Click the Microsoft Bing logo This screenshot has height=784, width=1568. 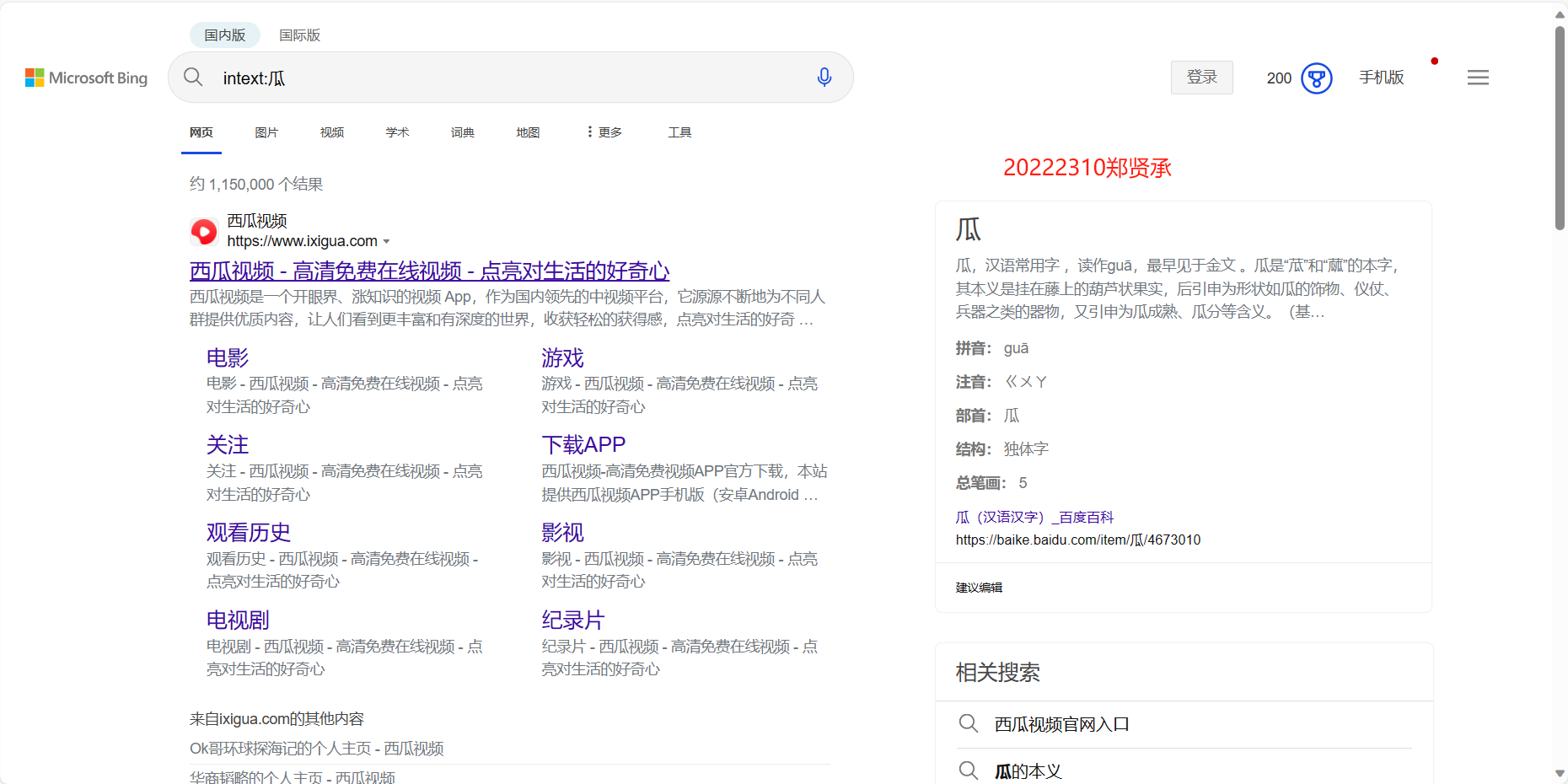point(86,78)
